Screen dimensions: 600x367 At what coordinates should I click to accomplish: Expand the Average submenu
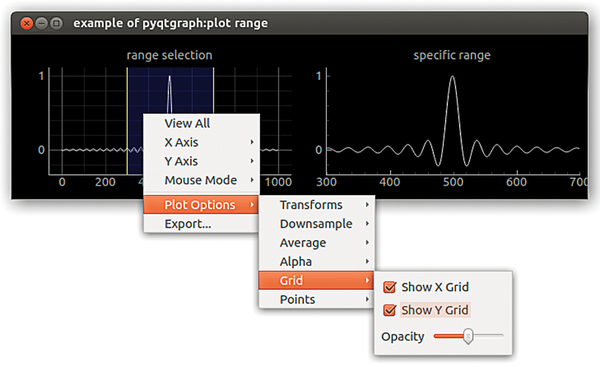pyautogui.click(x=317, y=243)
